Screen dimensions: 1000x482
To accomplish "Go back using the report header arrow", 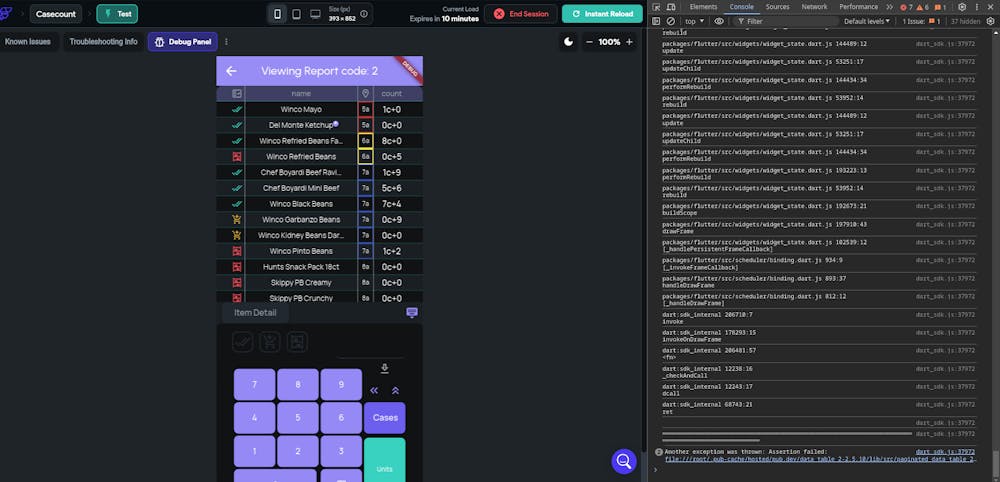I will 232,71.
